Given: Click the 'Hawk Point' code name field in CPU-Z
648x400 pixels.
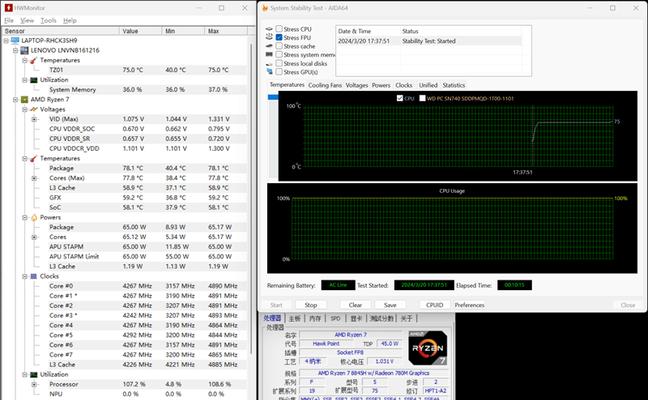Looking at the screenshot, I should pos(326,344).
